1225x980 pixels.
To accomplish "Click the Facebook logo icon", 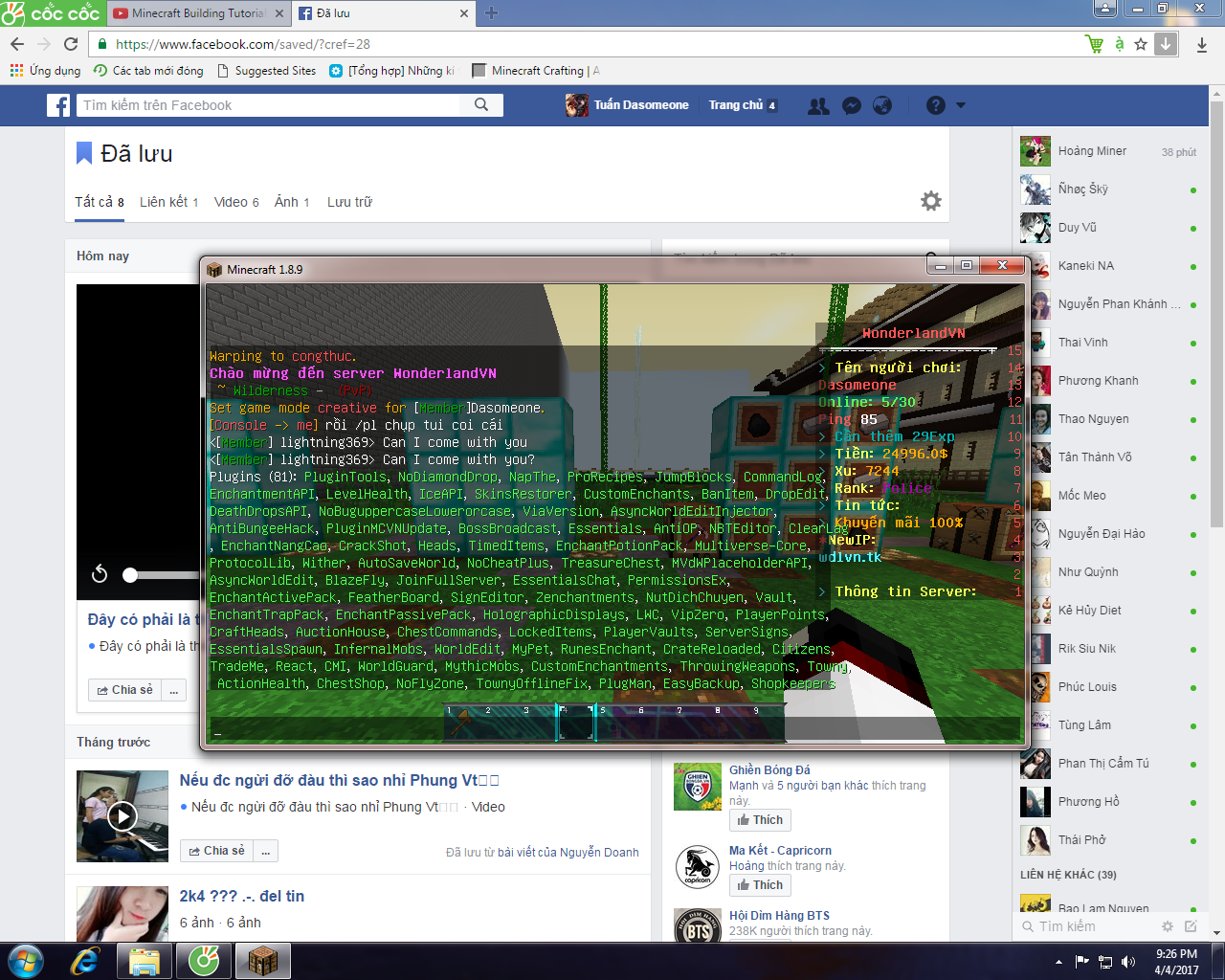I will [58, 105].
